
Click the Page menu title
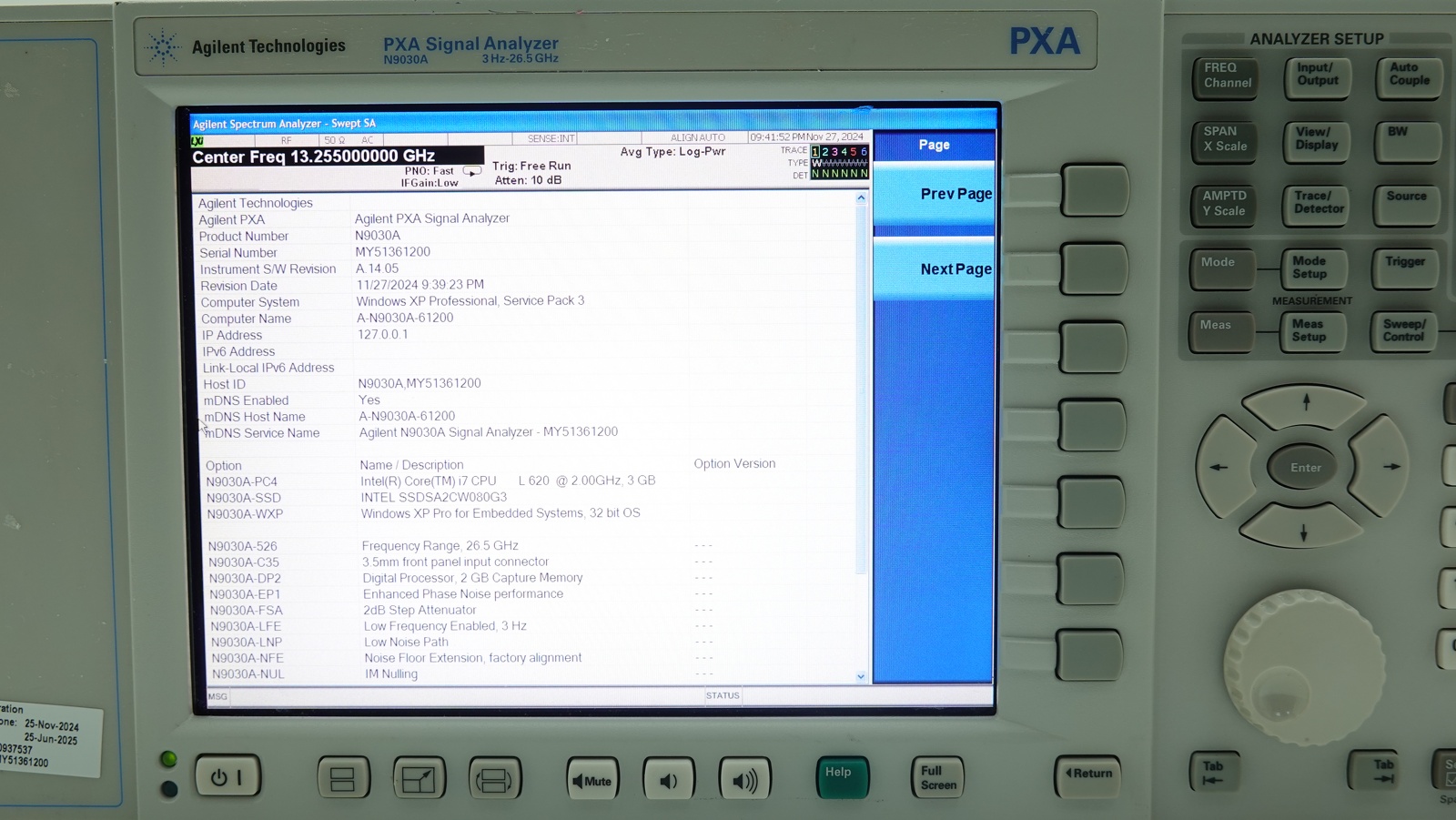[x=934, y=145]
